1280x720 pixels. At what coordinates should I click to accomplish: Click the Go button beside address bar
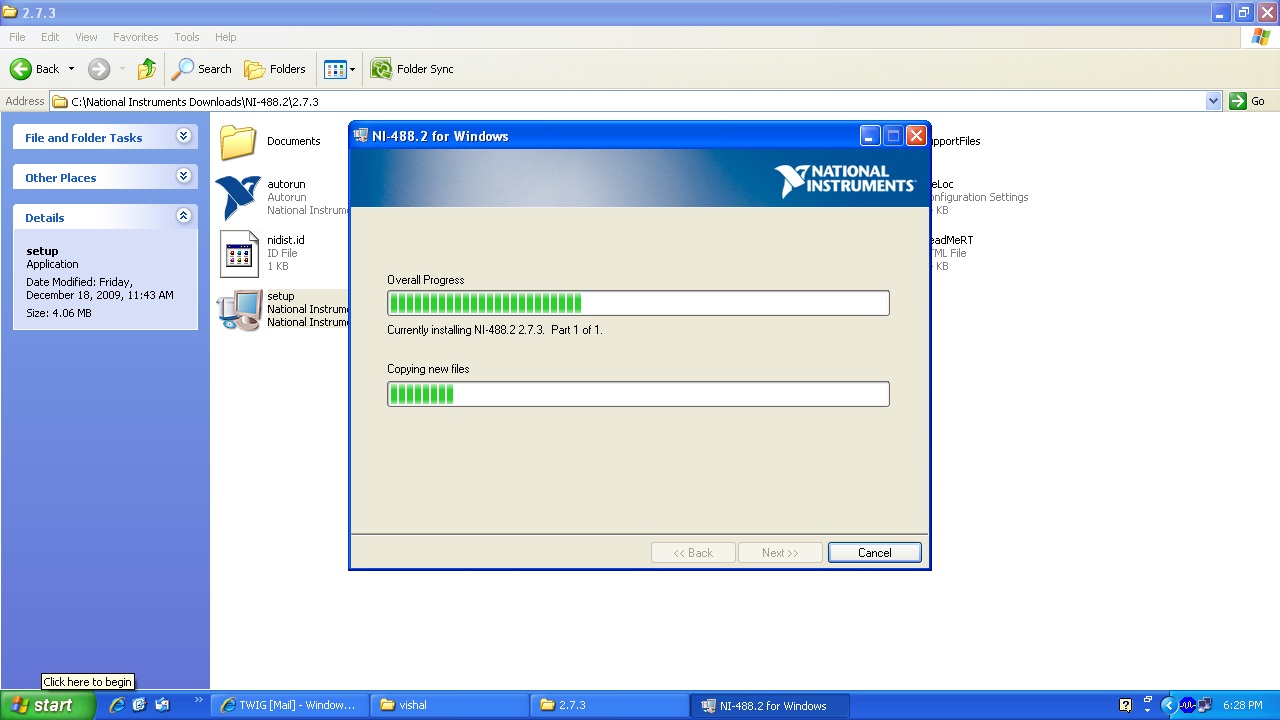(1248, 101)
